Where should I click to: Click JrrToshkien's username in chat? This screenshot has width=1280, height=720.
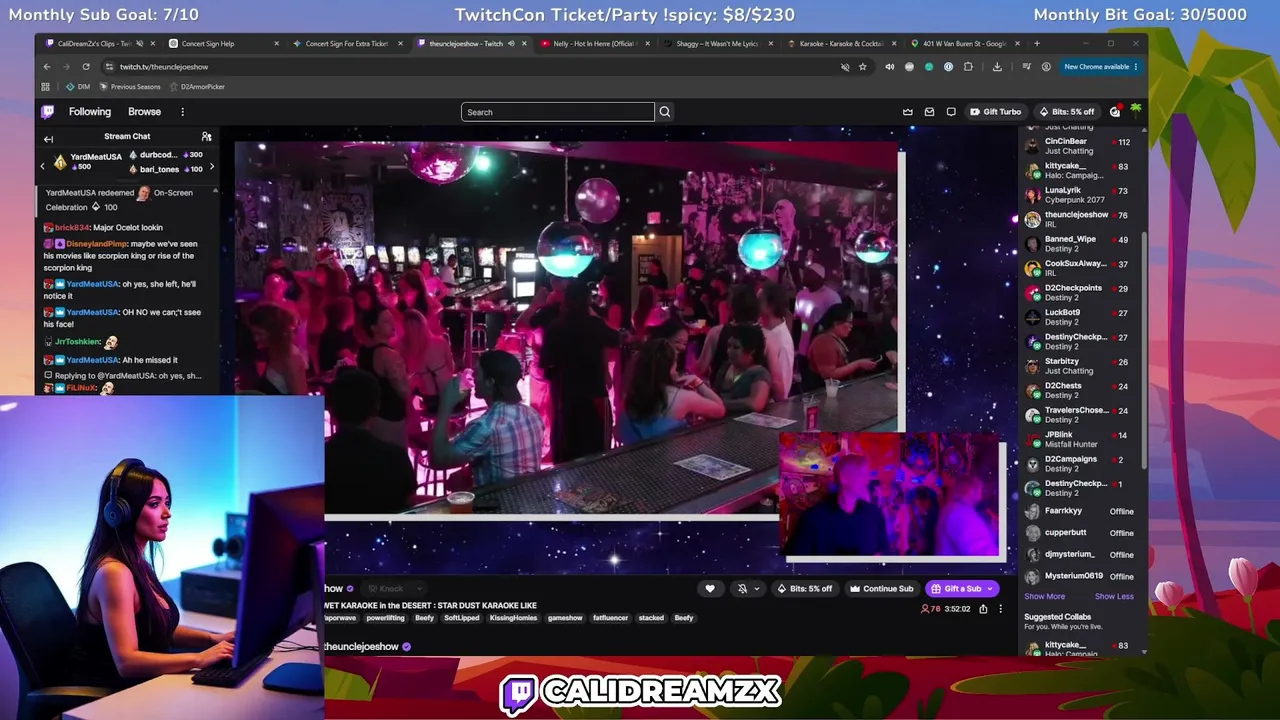coord(78,342)
